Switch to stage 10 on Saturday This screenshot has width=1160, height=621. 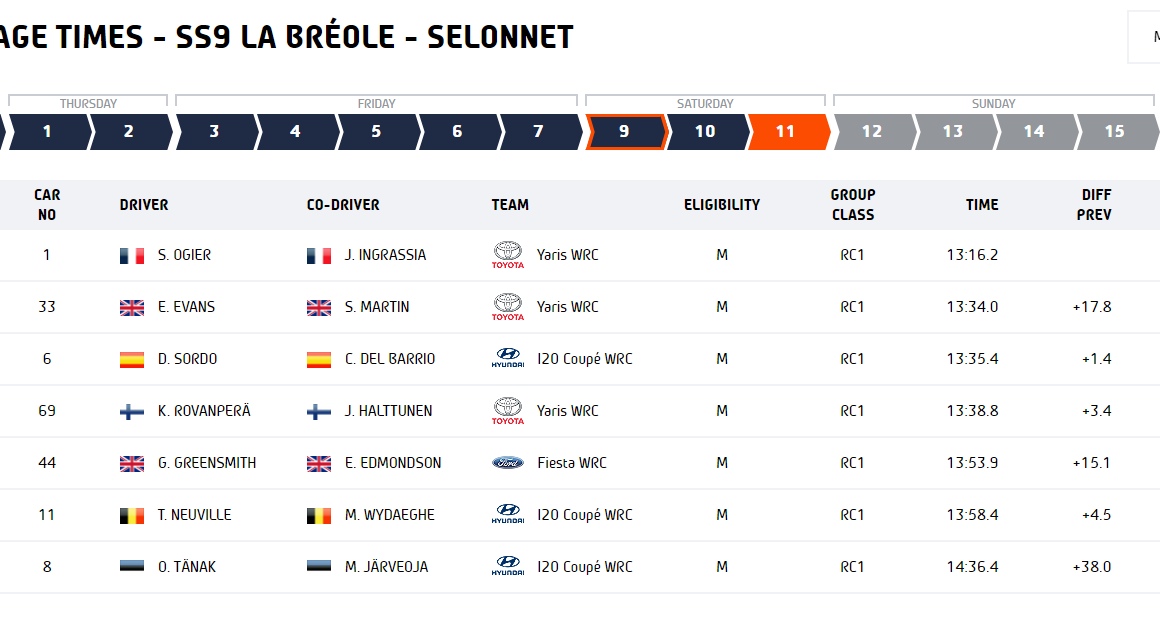(707, 132)
